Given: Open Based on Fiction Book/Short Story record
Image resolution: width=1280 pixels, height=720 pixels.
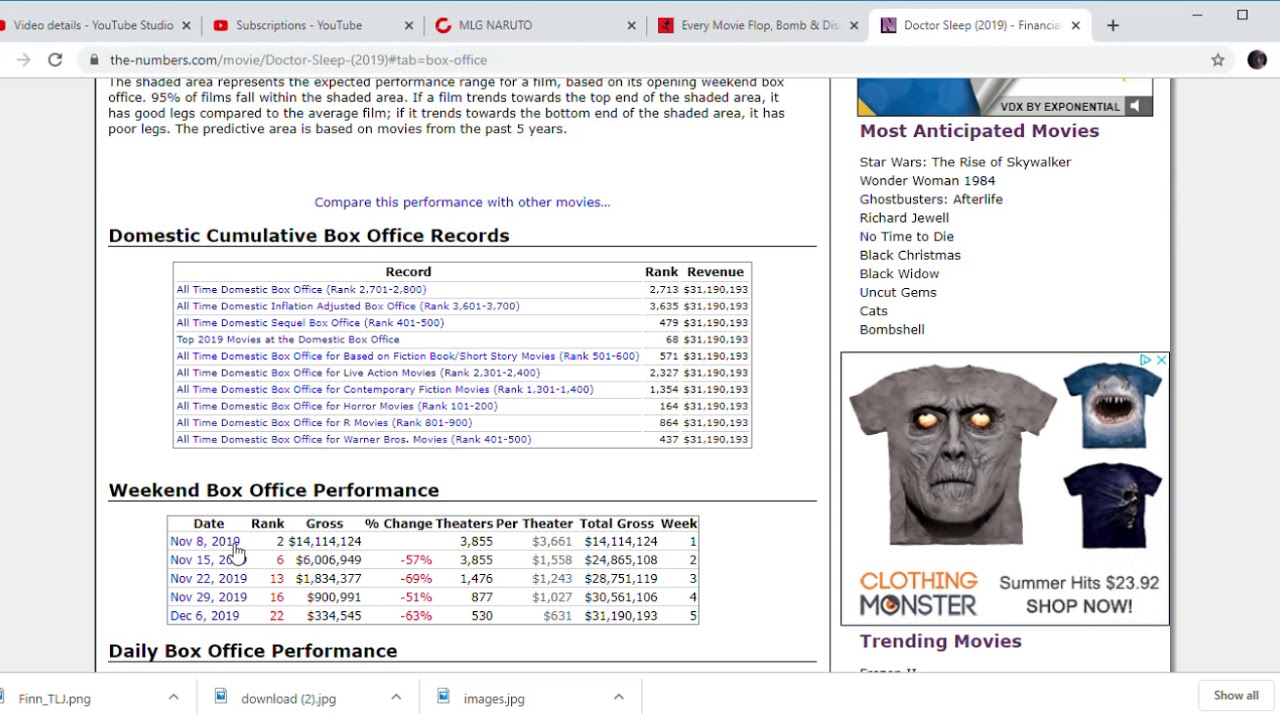Looking at the screenshot, I should coord(407,356).
